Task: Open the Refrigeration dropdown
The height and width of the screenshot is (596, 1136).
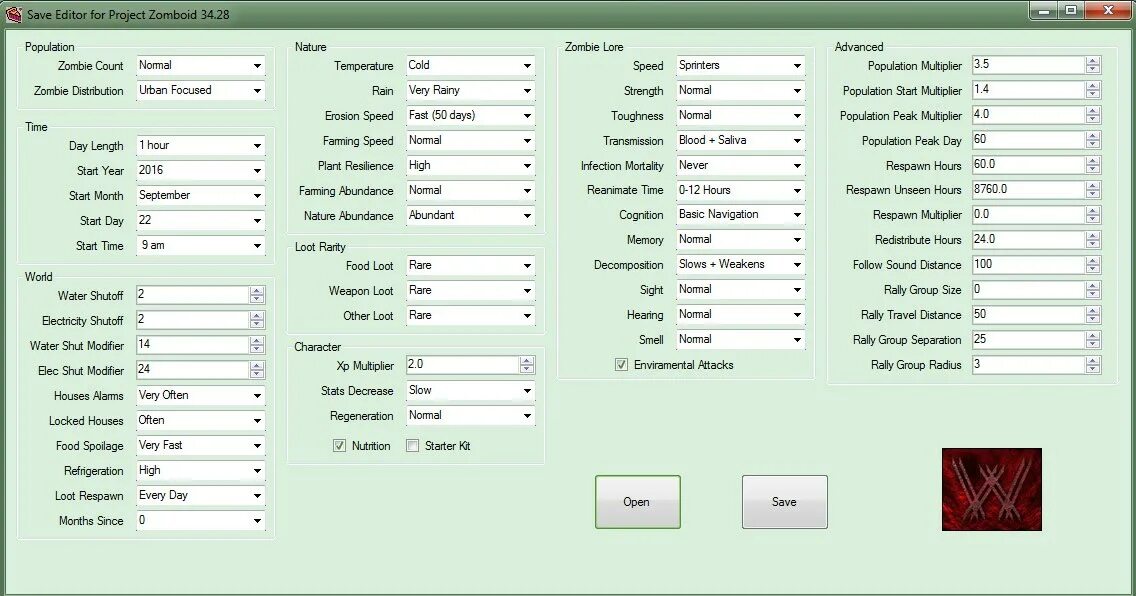Action: click(201, 471)
